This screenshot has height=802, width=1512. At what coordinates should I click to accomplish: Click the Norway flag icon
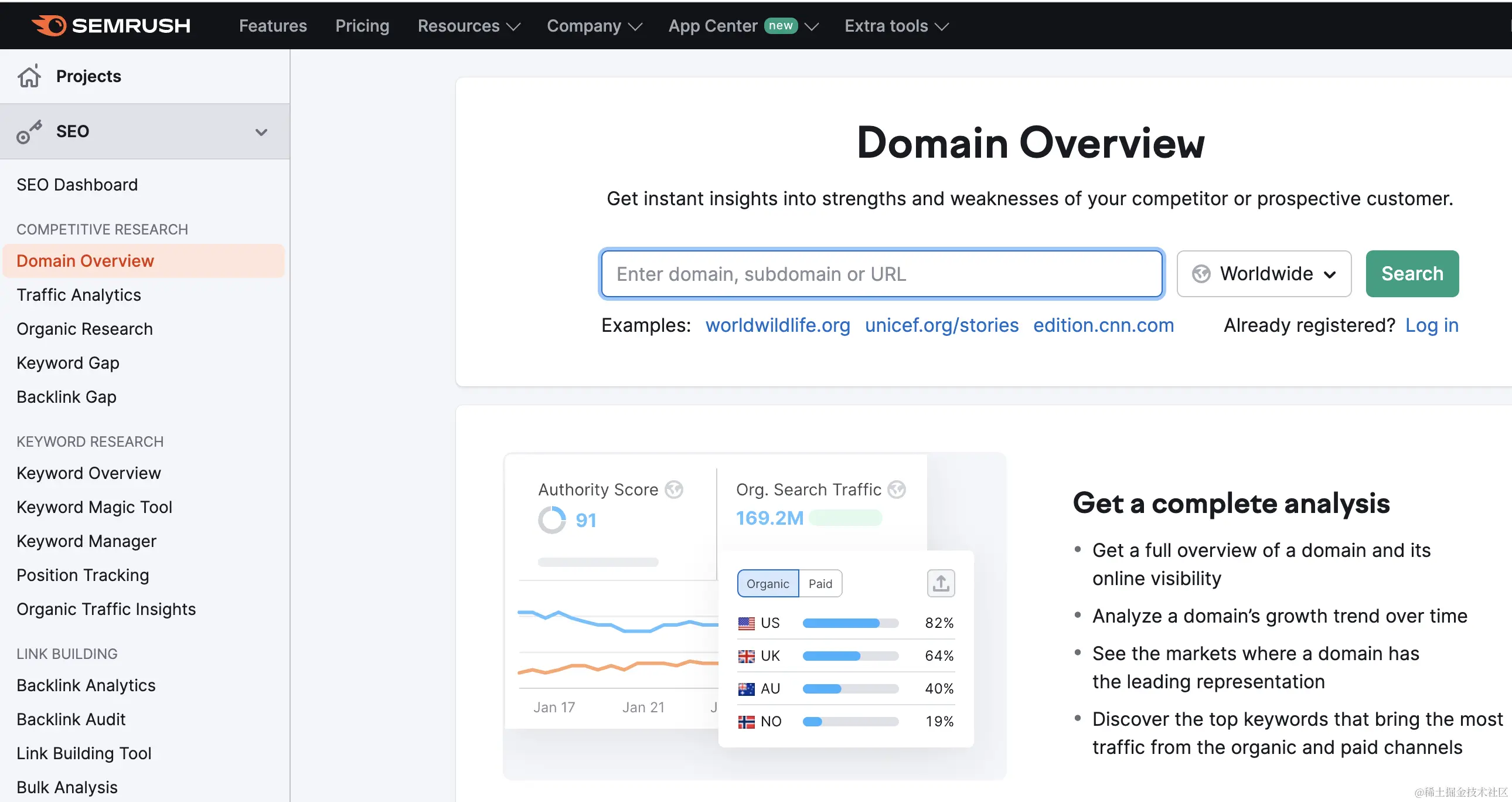click(746, 722)
